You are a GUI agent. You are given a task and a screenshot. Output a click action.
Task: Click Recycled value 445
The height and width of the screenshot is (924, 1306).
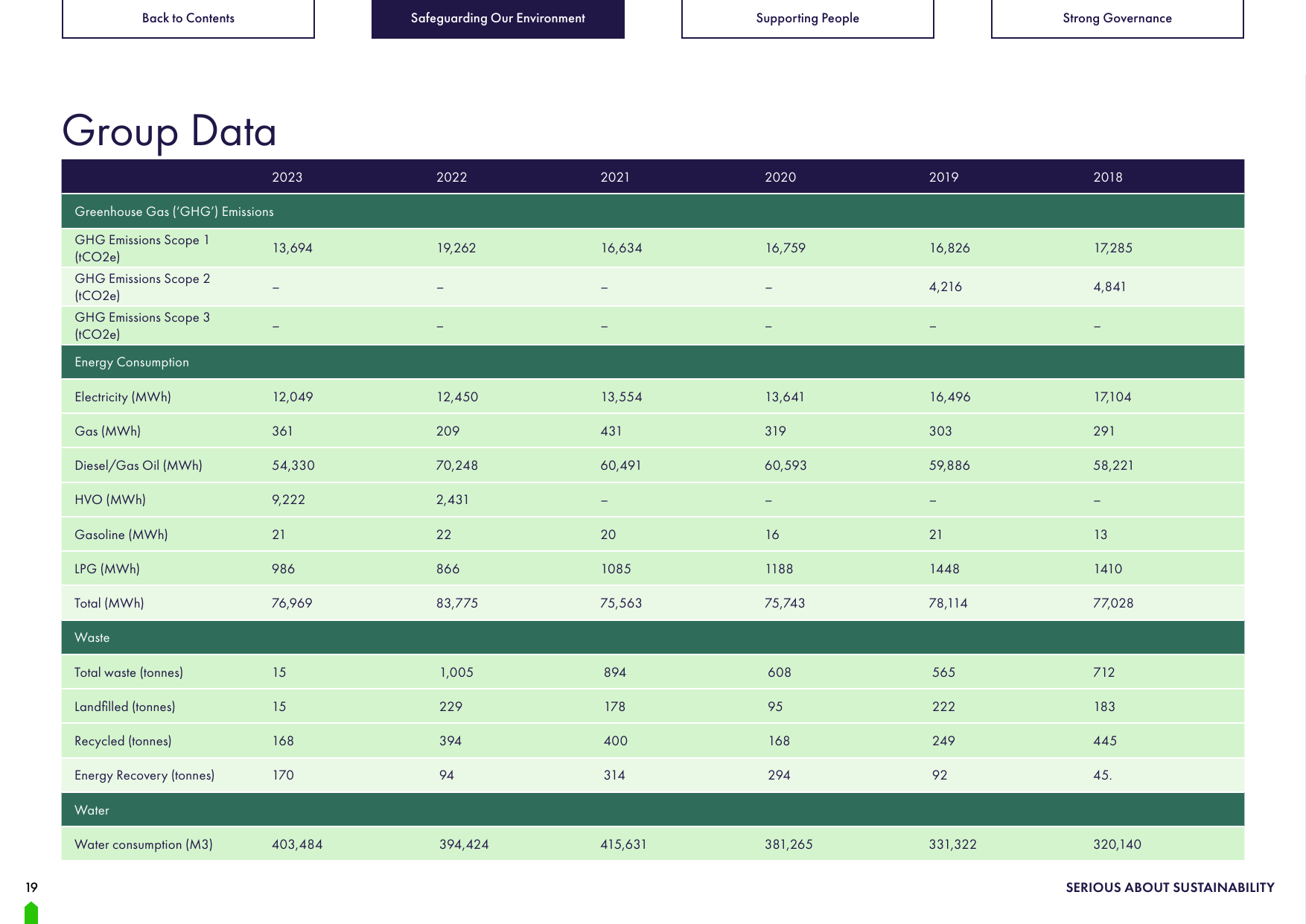tap(1105, 741)
